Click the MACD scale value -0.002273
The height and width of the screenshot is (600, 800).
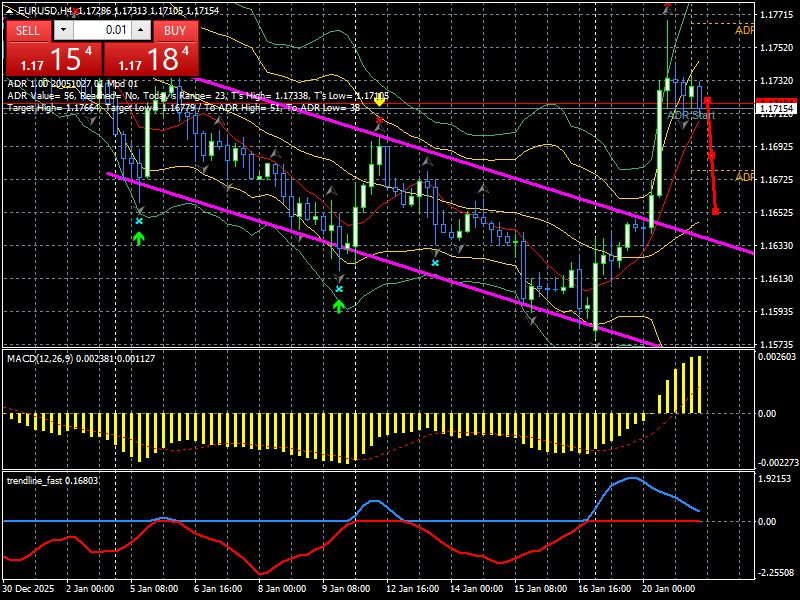click(x=777, y=463)
